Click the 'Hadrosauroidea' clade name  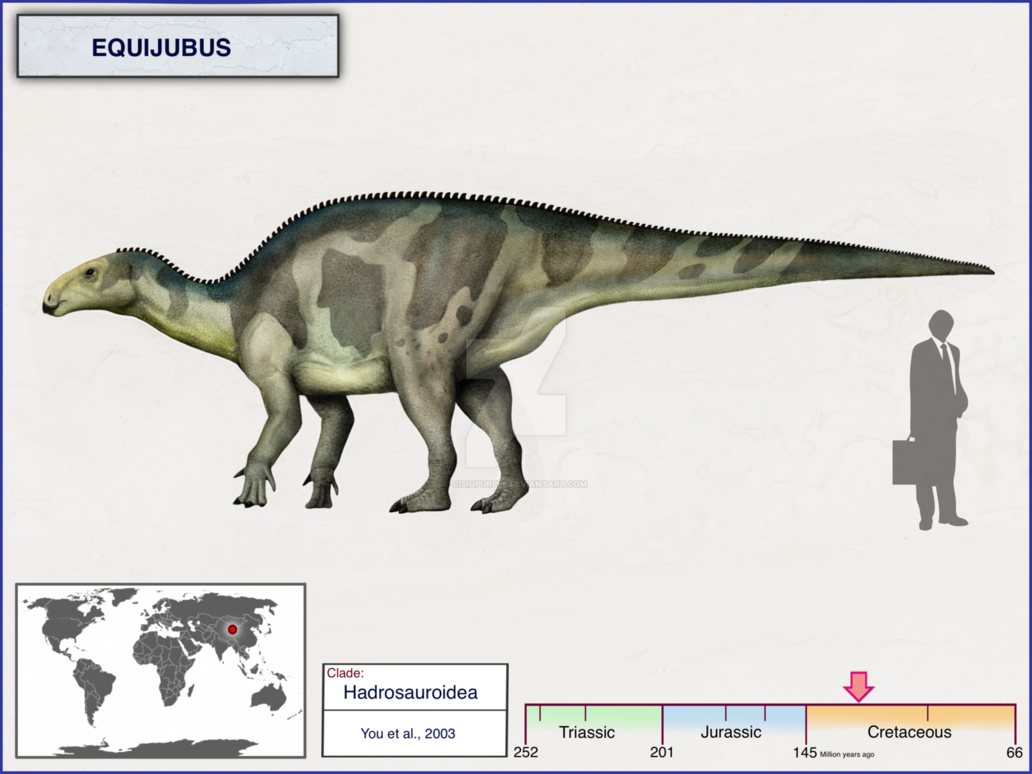pyautogui.click(x=411, y=692)
